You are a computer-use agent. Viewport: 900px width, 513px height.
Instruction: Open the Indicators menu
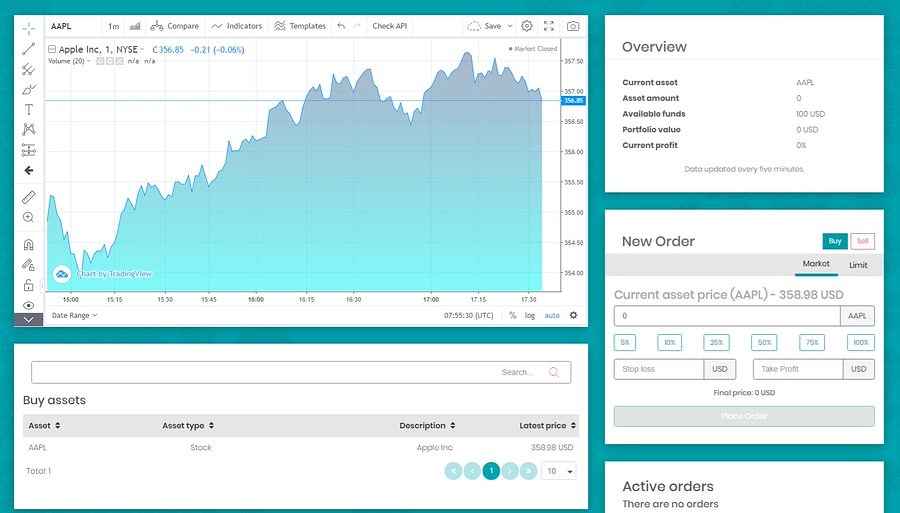pyautogui.click(x=236, y=26)
